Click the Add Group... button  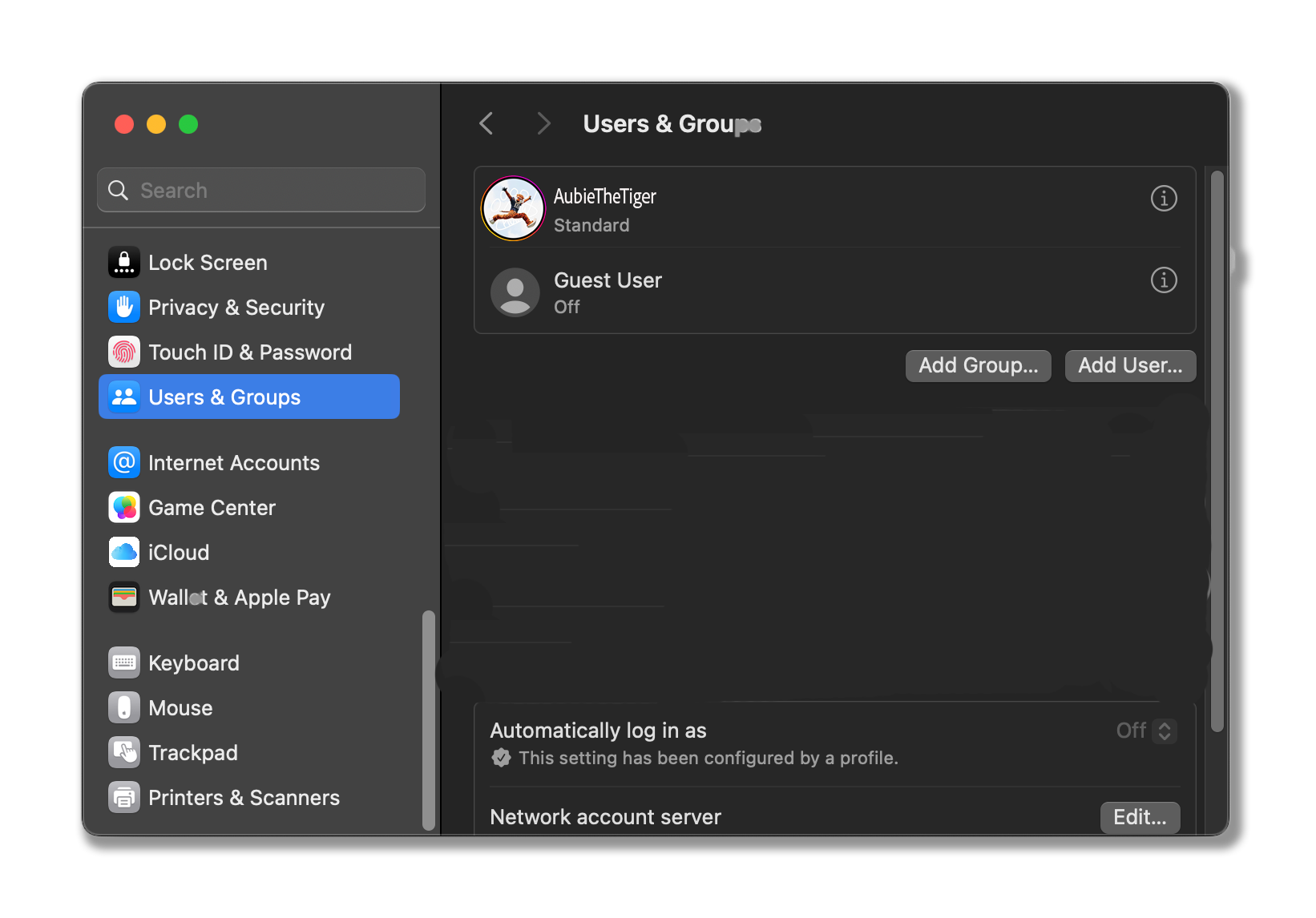tap(978, 366)
